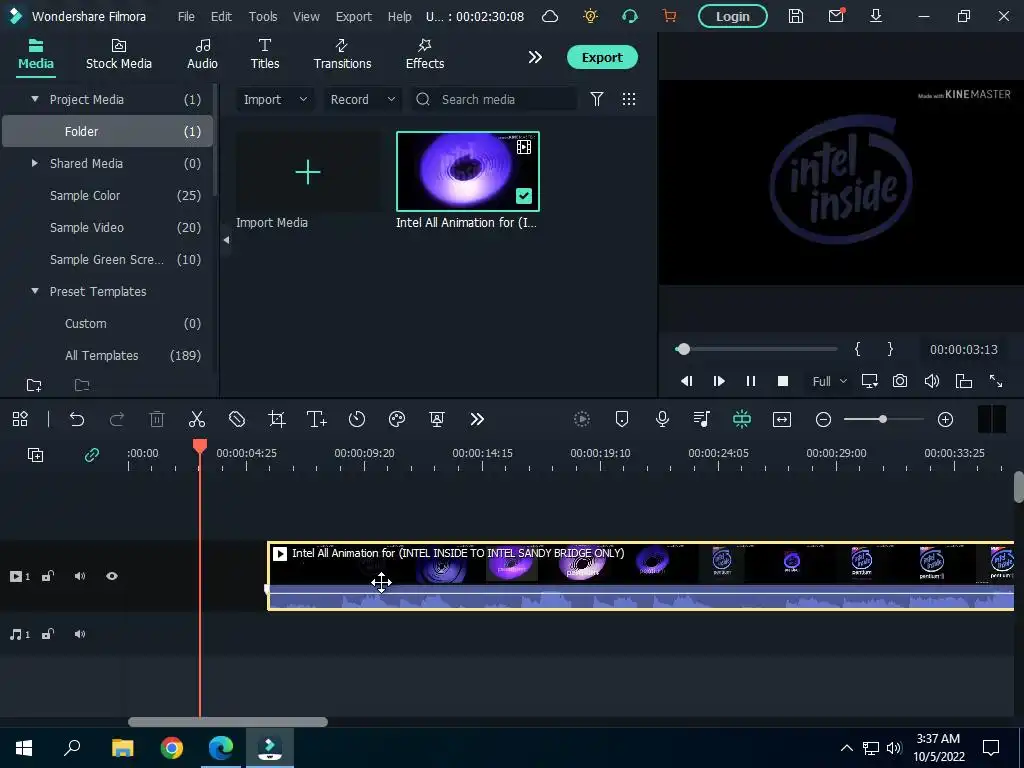
Task: Switch to the Stock Media tab
Action: click(119, 54)
